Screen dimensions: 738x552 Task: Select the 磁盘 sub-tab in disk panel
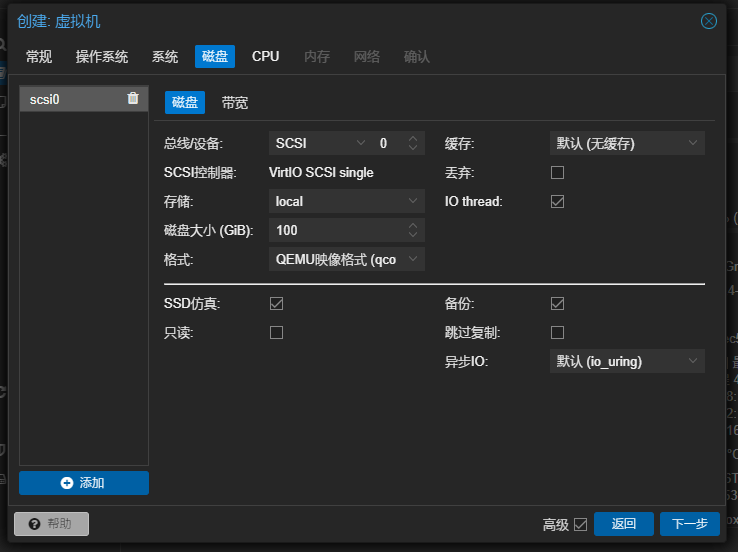pos(185,102)
